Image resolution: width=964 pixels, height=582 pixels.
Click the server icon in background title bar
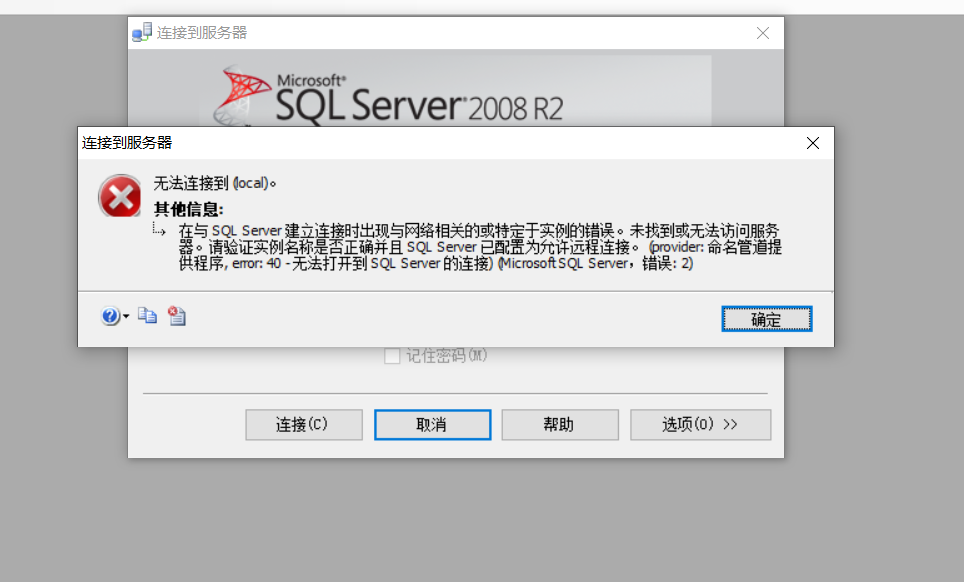pos(142,33)
